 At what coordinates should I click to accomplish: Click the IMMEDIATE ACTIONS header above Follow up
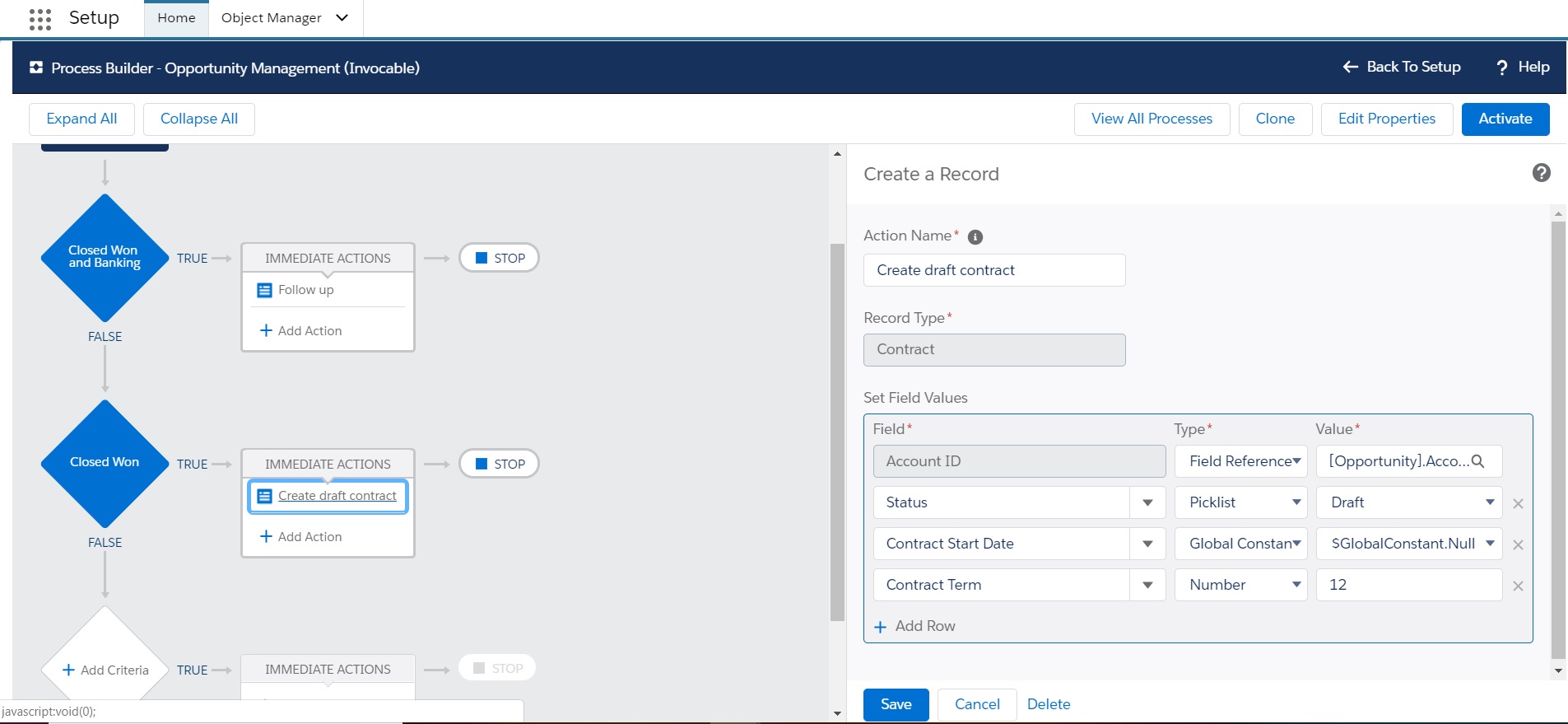328,258
